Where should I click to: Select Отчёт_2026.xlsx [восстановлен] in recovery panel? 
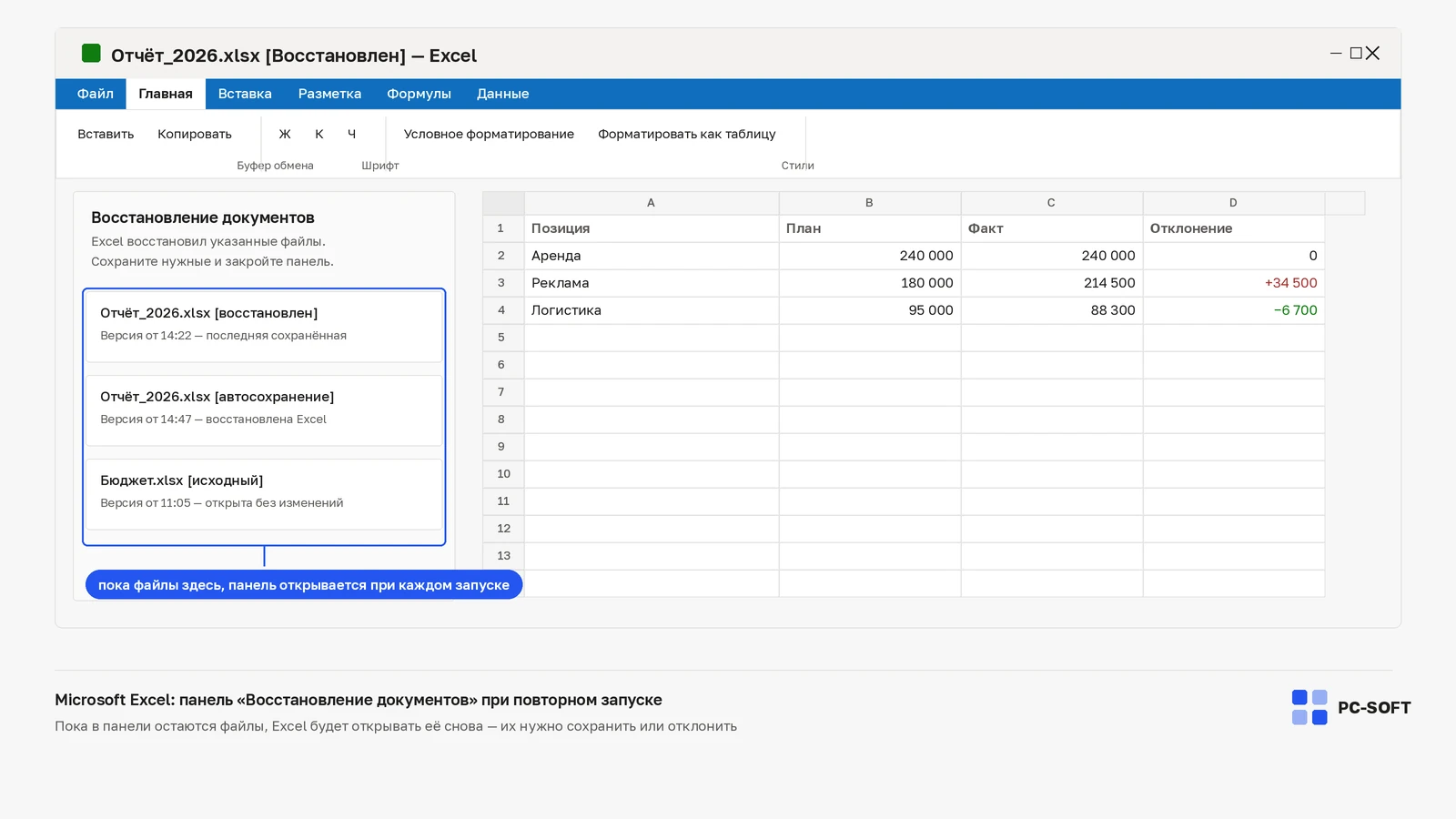tap(264, 326)
